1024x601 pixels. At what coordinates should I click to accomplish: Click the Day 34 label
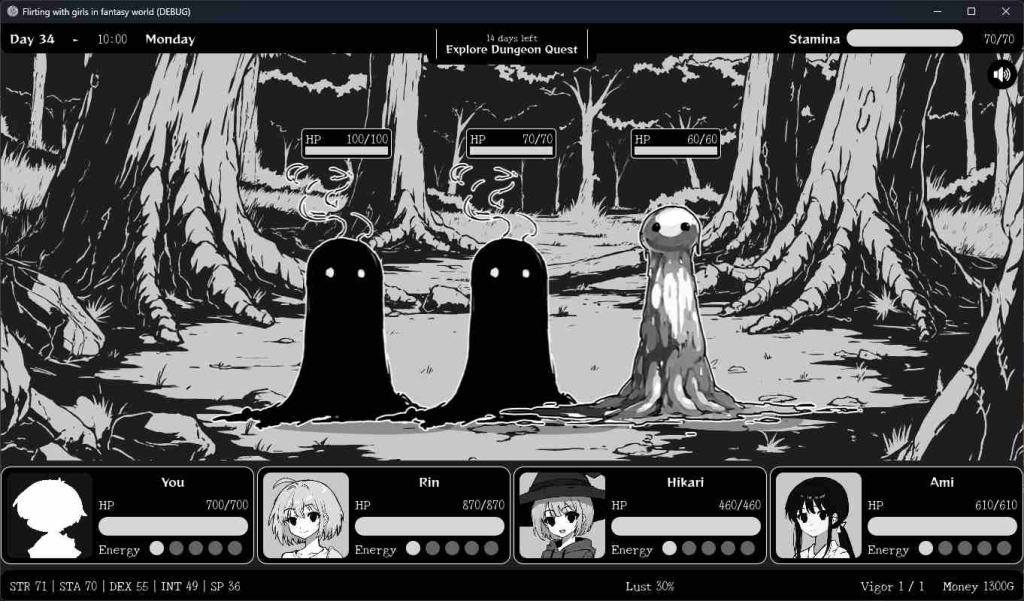tap(32, 39)
